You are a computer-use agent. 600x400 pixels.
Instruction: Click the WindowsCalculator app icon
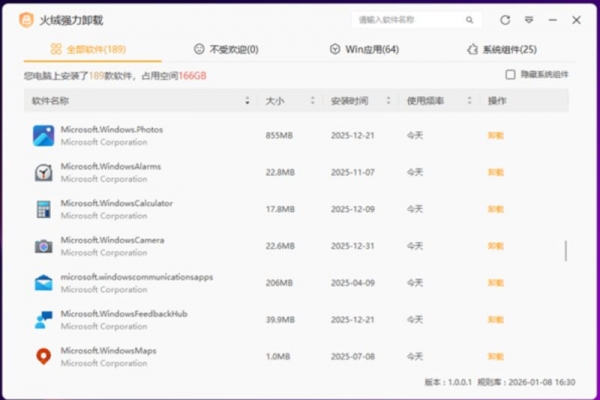(43, 209)
